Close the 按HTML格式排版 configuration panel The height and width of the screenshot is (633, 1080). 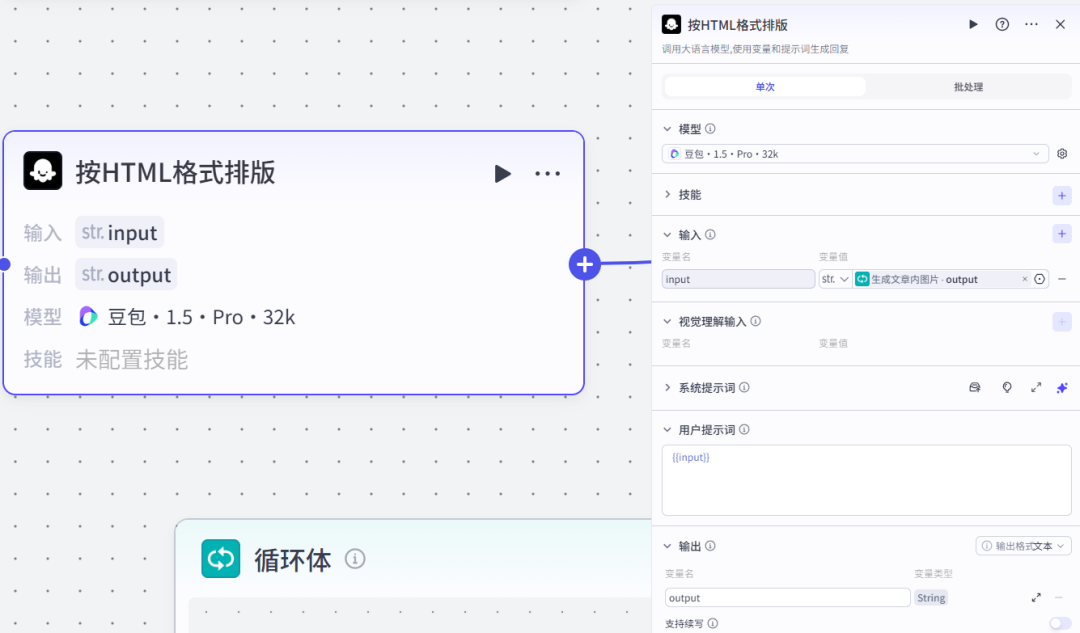(x=1060, y=24)
